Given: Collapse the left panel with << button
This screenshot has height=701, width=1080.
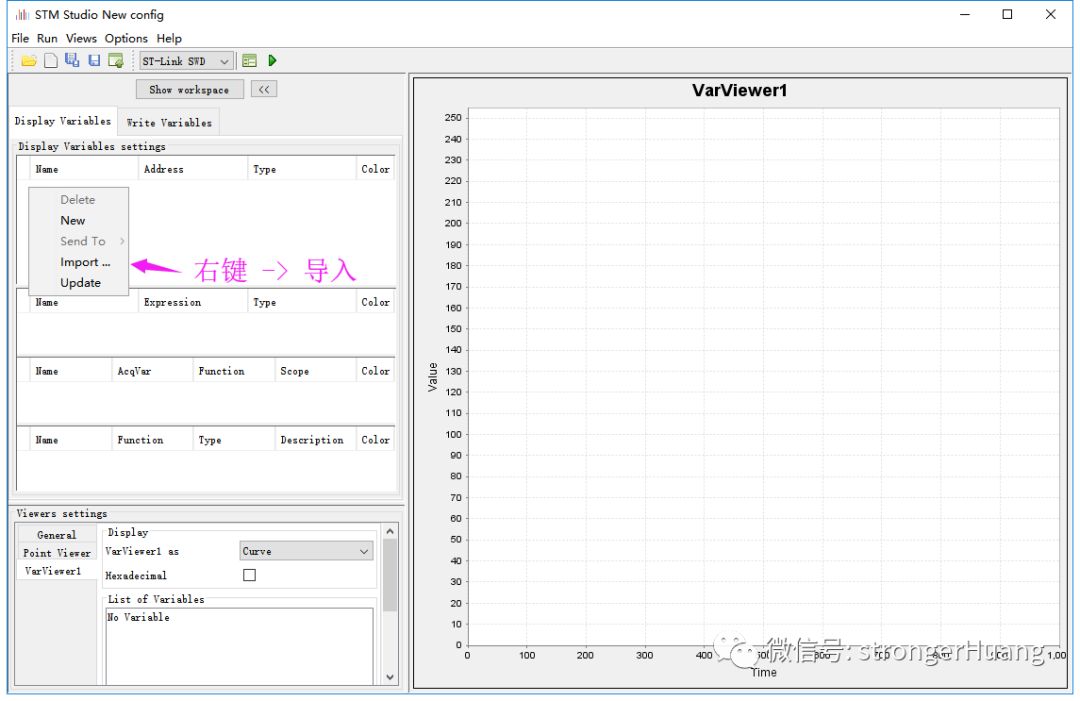Looking at the screenshot, I should pos(264,90).
